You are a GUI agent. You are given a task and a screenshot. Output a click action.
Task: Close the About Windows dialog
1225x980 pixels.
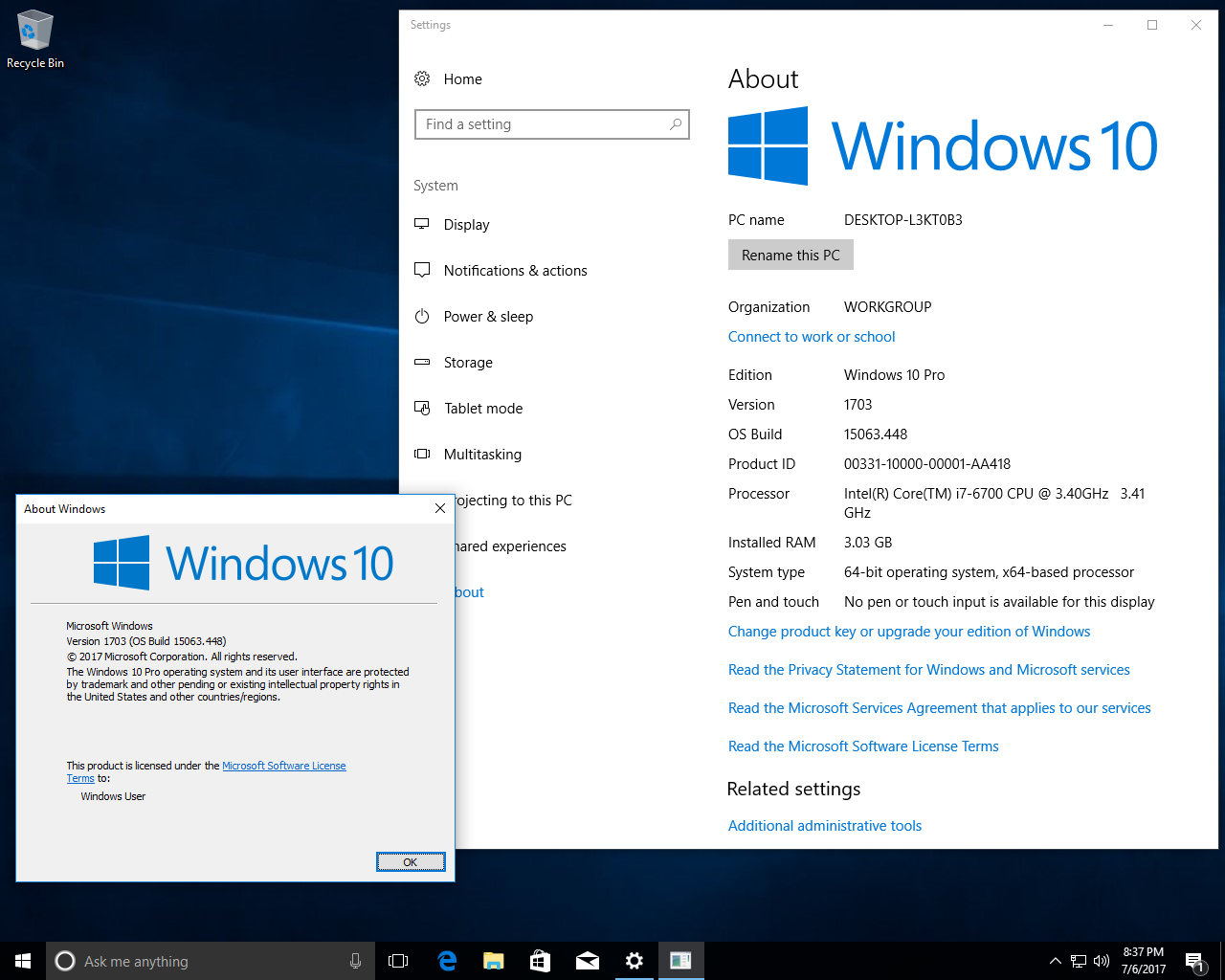(440, 508)
